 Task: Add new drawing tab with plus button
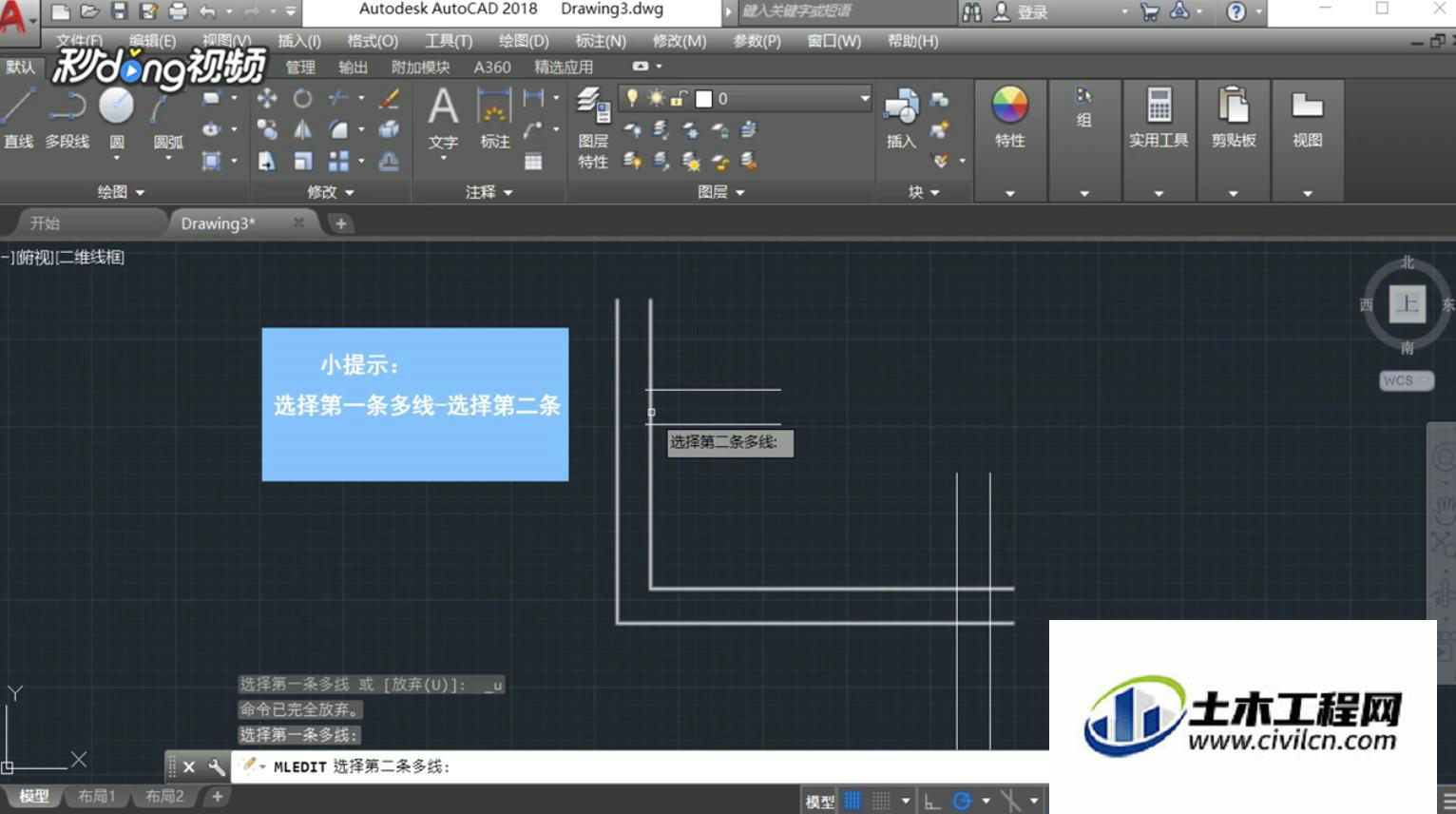(x=341, y=223)
